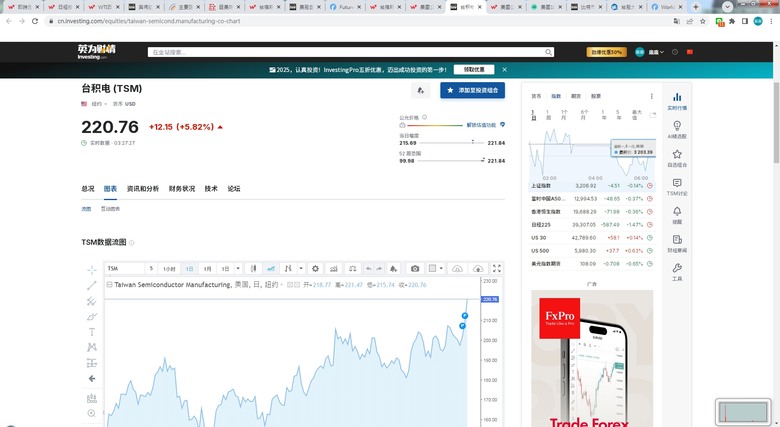This screenshot has width=780, height=427.
Task: Open the TSM discussion chat icon
Action: [677, 187]
